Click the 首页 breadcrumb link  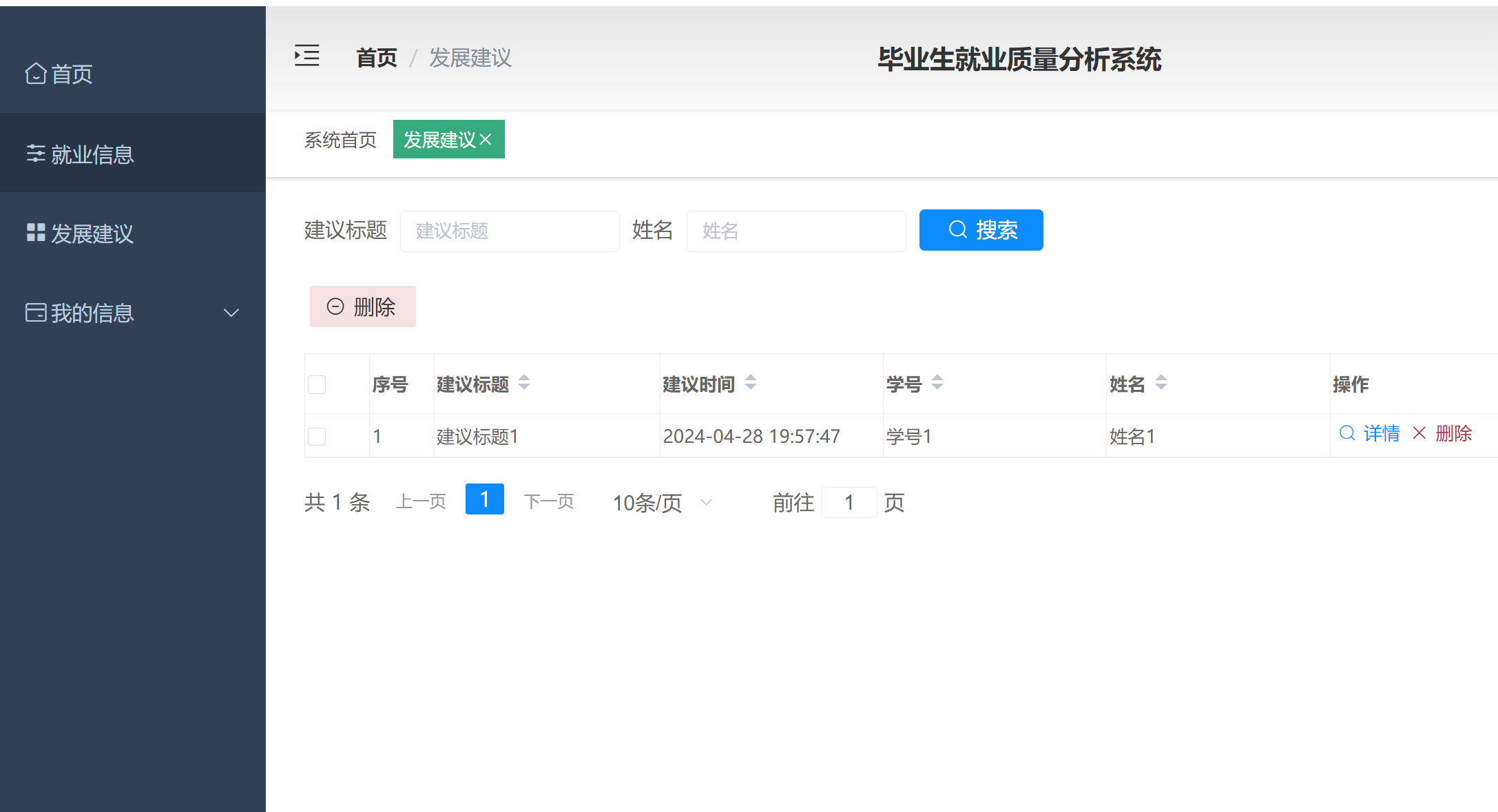point(377,58)
